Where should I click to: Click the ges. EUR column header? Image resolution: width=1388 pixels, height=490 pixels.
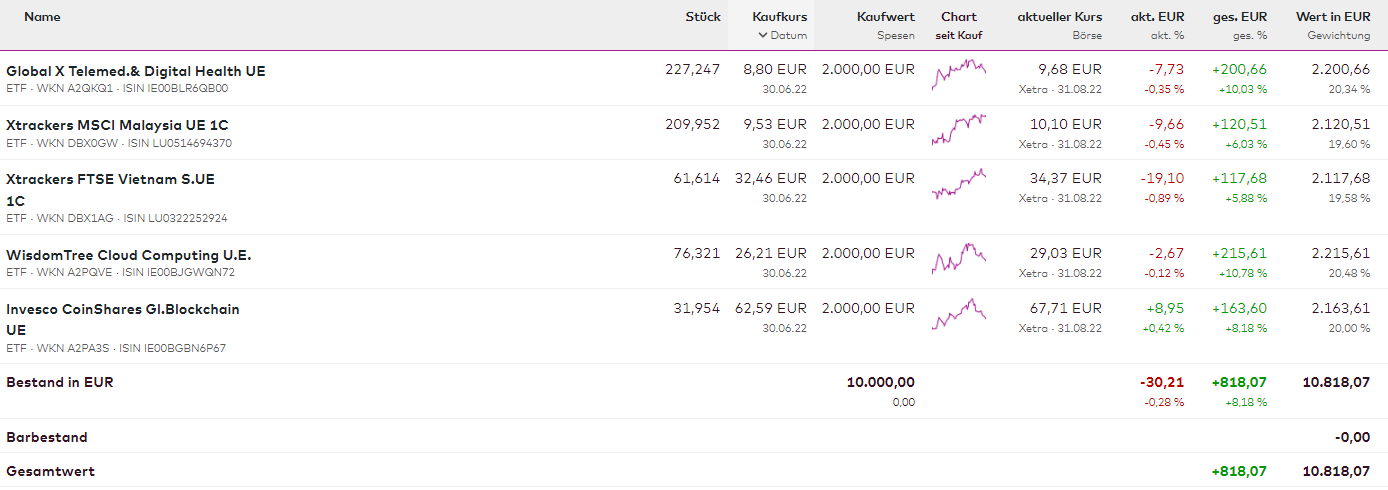click(x=1240, y=17)
